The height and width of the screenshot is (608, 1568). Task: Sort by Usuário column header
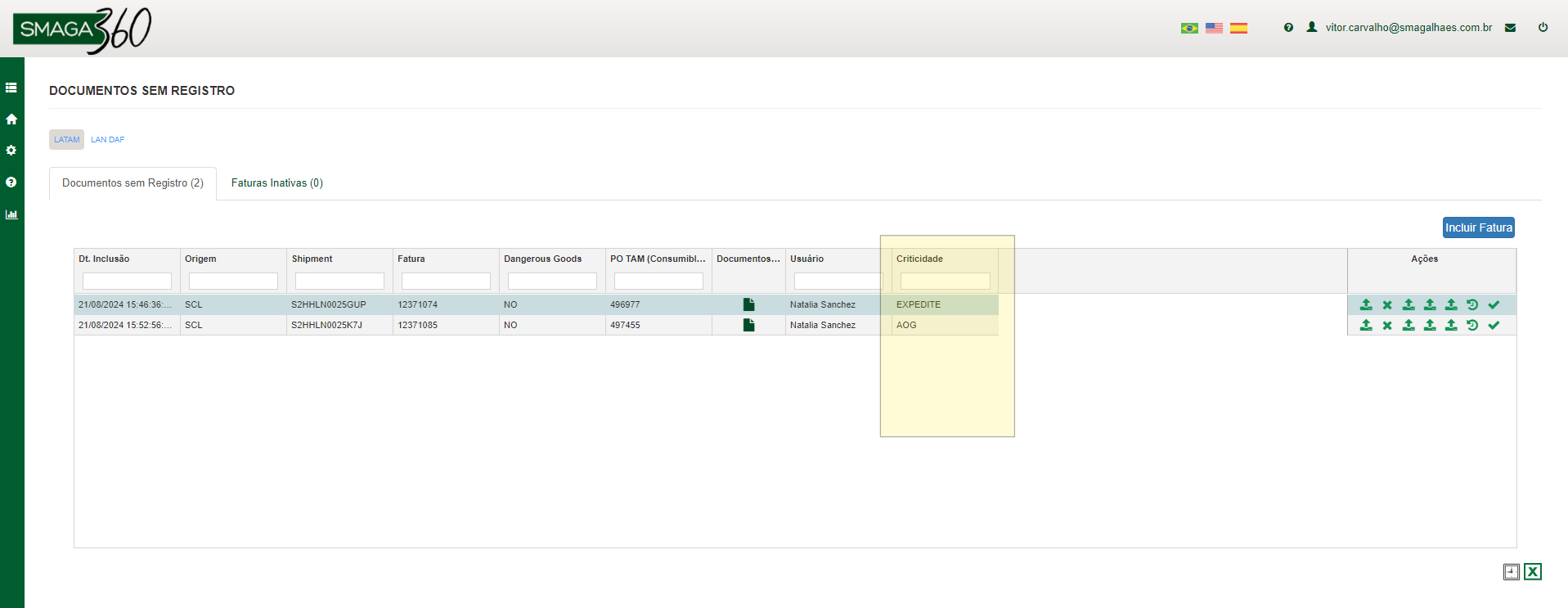pos(807,259)
